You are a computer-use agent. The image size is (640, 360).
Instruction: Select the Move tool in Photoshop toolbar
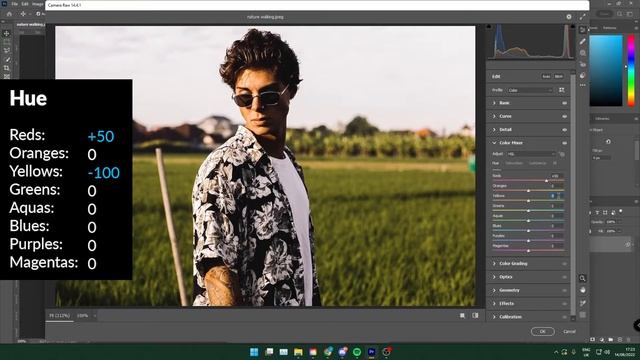click(7, 33)
